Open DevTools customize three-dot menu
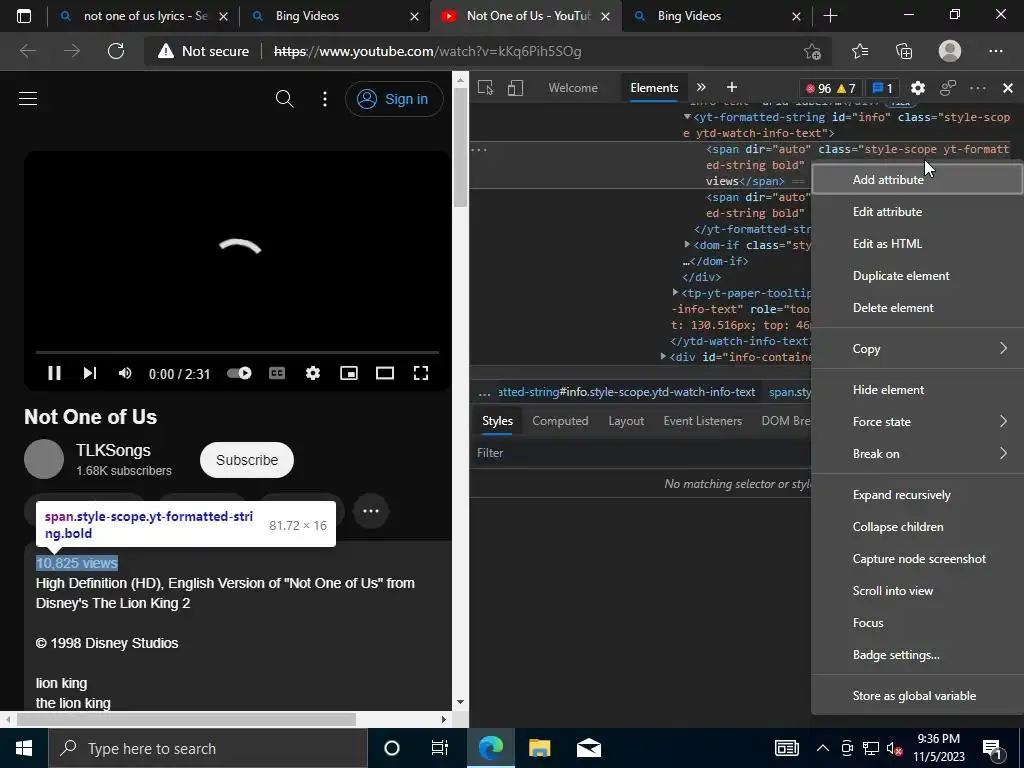 (978, 88)
